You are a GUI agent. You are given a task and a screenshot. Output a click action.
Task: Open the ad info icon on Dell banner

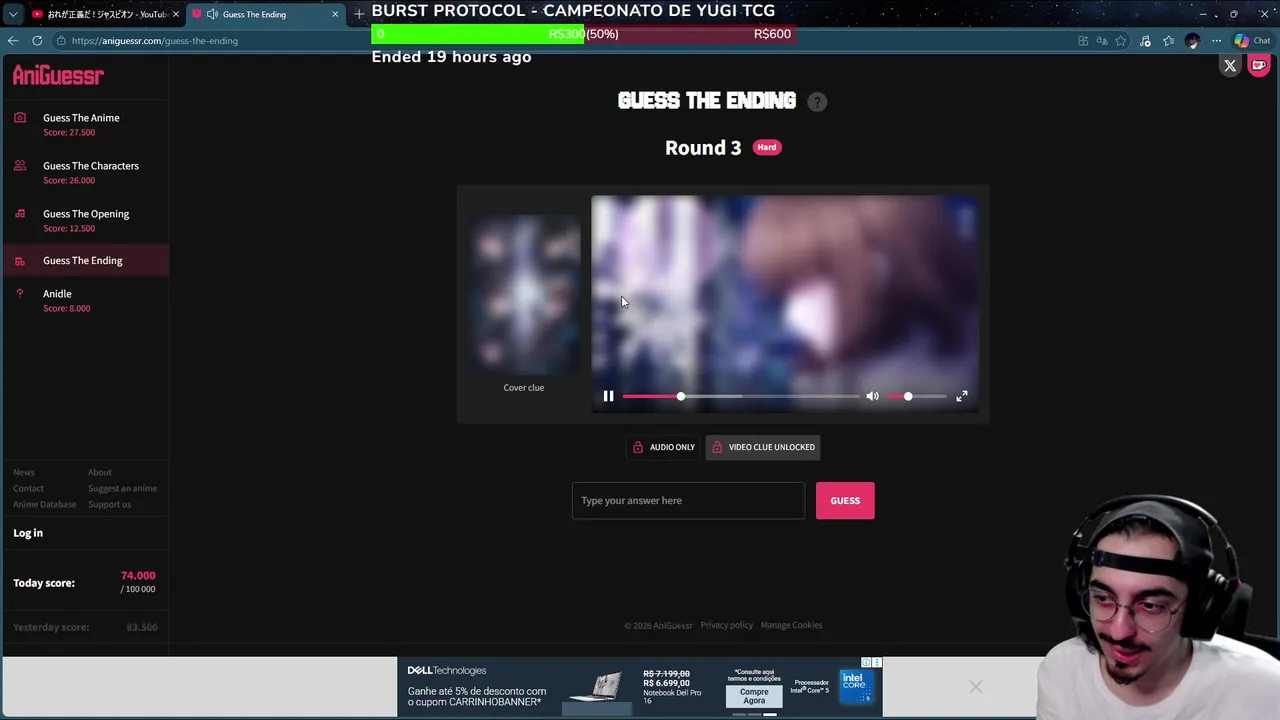867,662
